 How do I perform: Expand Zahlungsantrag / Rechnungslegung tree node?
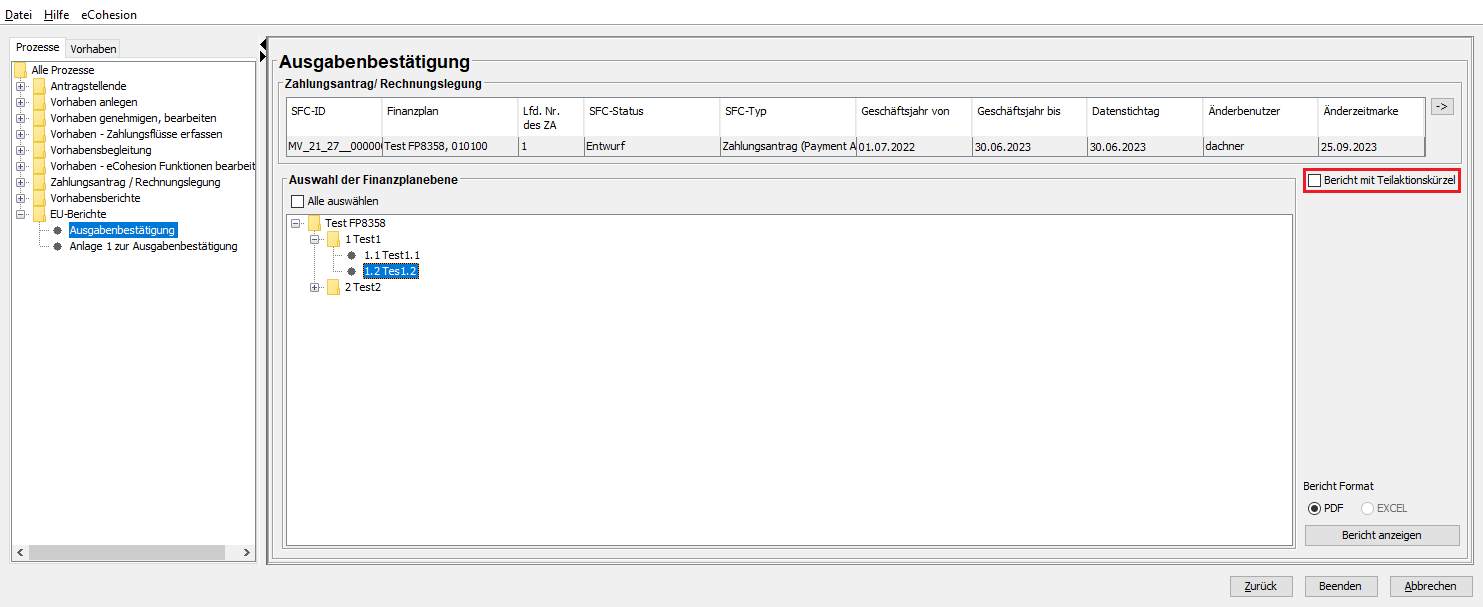coord(20,182)
